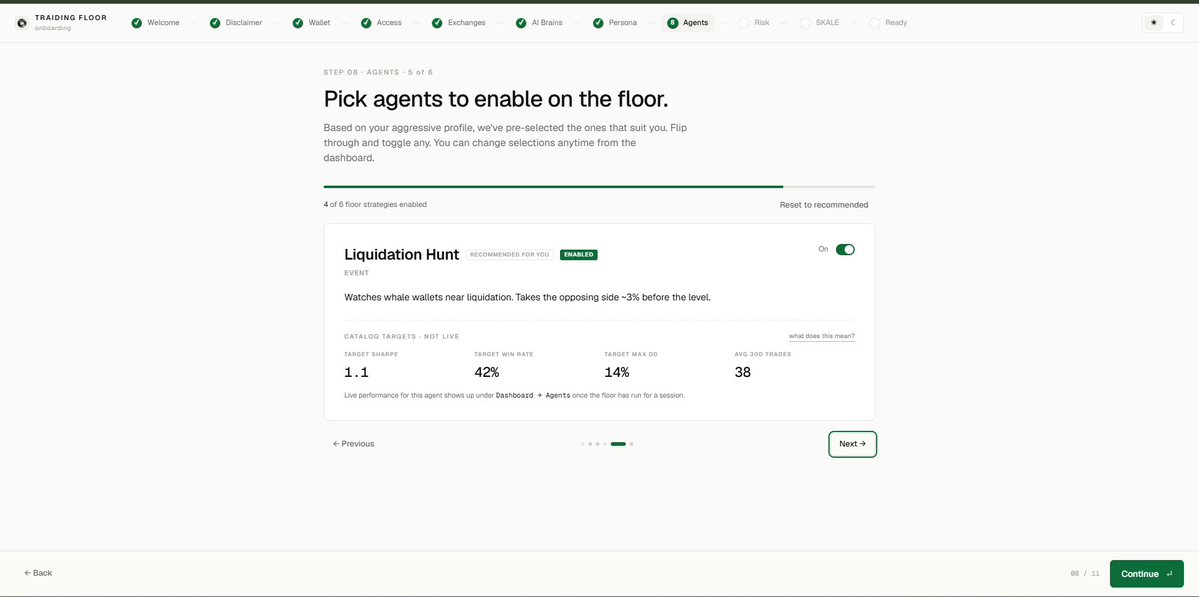
Task: Click the Back button in footer
Action: [x=38, y=573]
